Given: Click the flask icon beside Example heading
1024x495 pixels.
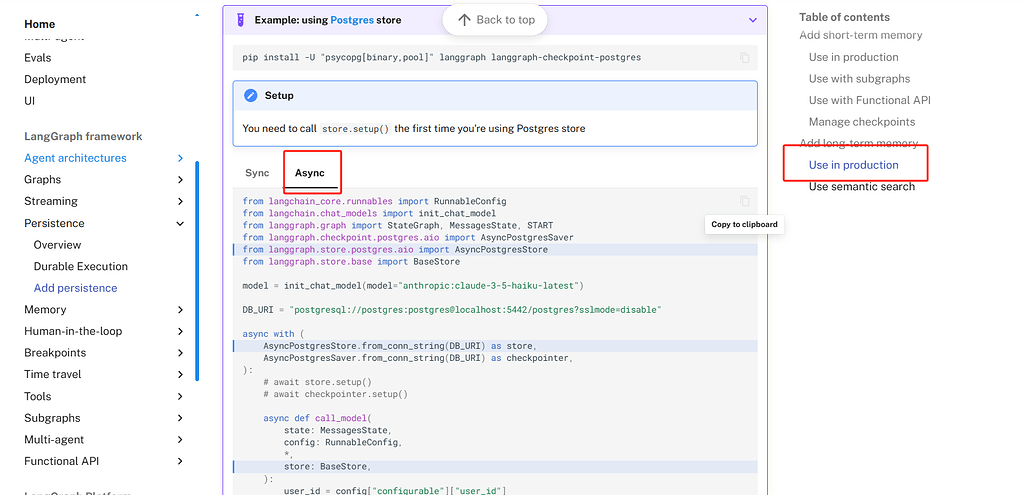Looking at the screenshot, I should click(x=240, y=20).
